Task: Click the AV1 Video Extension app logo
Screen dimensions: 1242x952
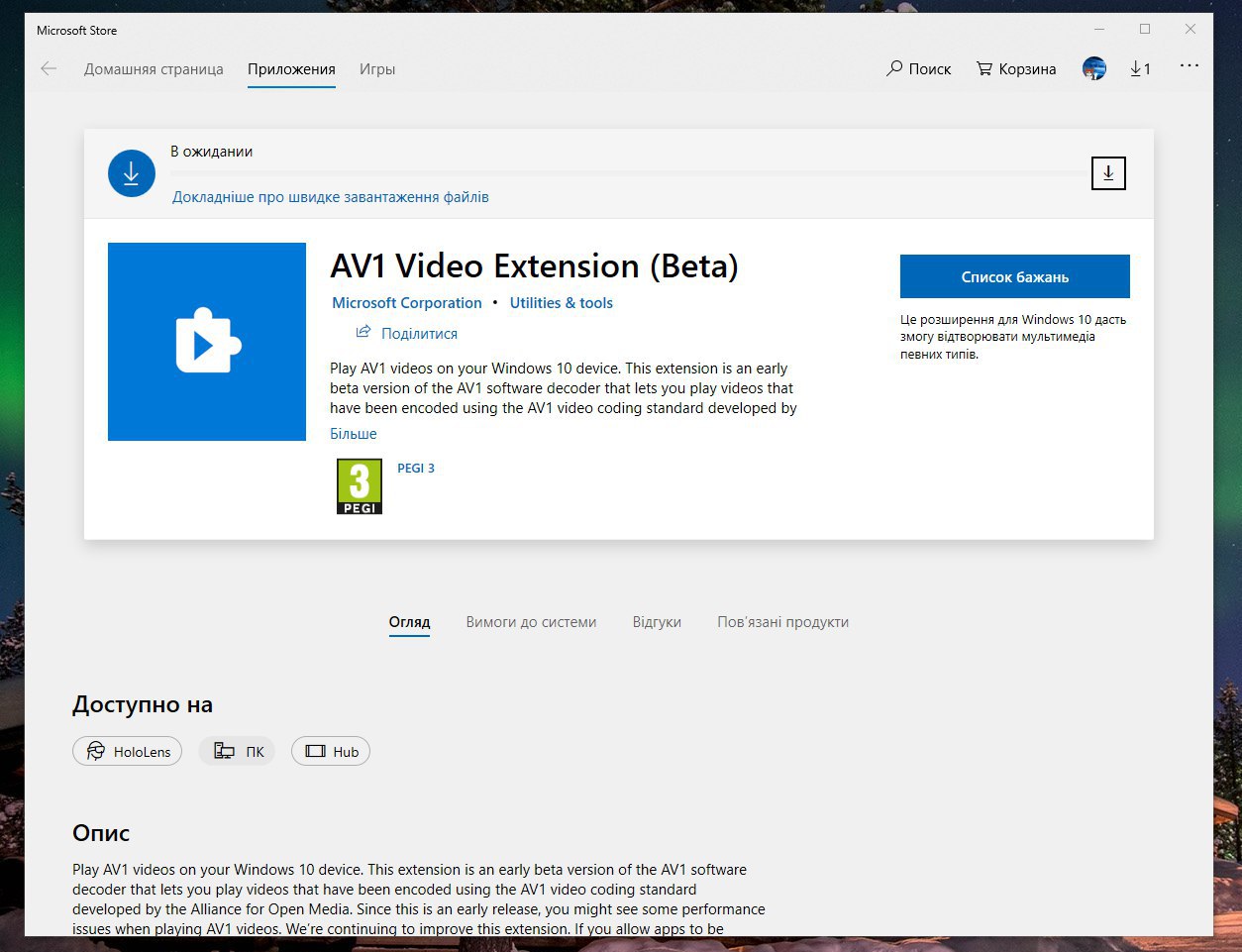Action: pyautogui.click(x=207, y=342)
